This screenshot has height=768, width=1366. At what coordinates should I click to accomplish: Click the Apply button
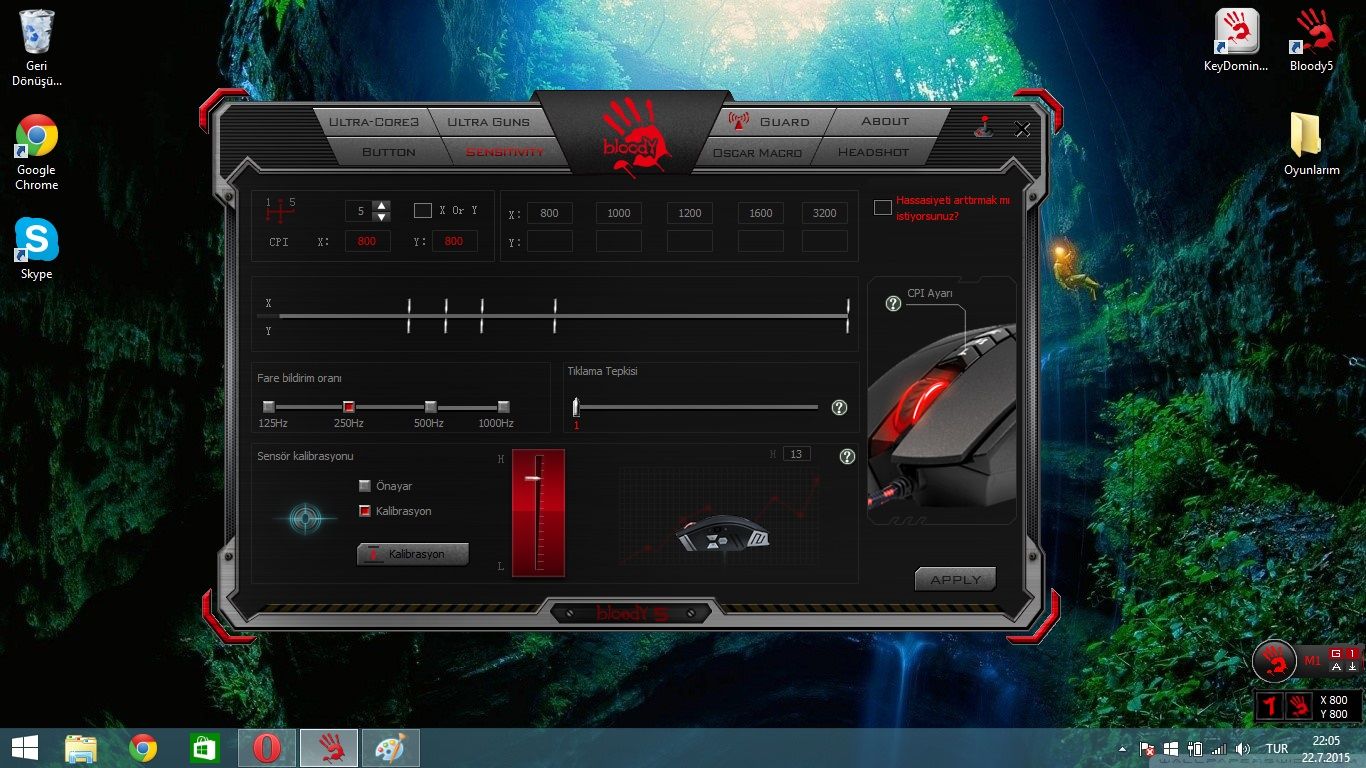pos(955,580)
